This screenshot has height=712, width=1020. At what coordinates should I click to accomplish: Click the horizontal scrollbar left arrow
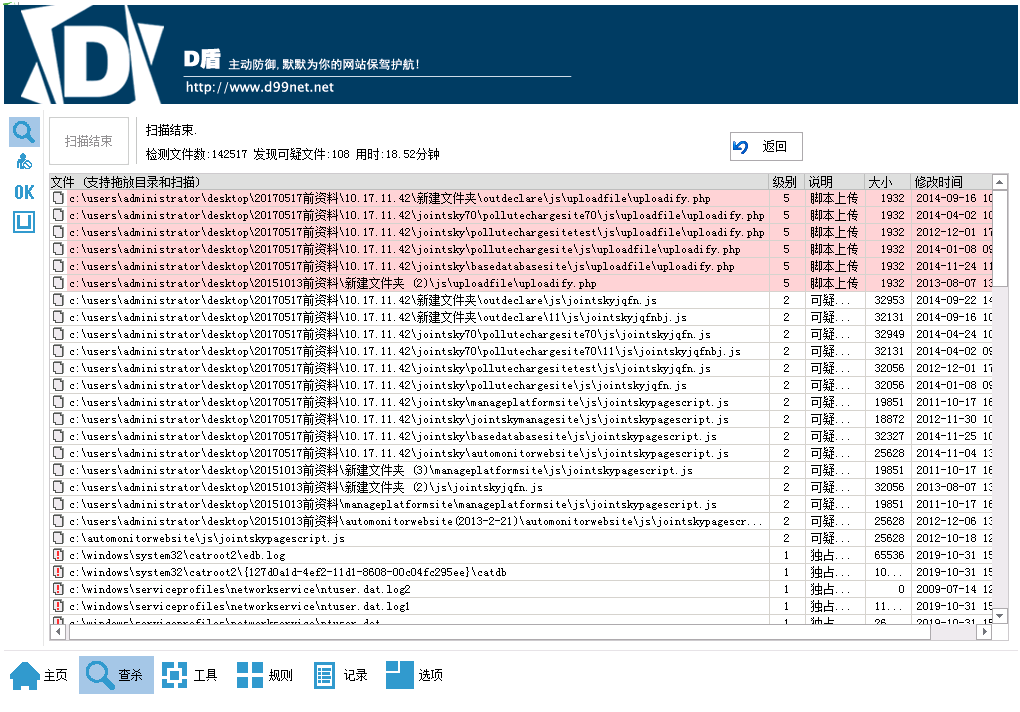coord(58,631)
